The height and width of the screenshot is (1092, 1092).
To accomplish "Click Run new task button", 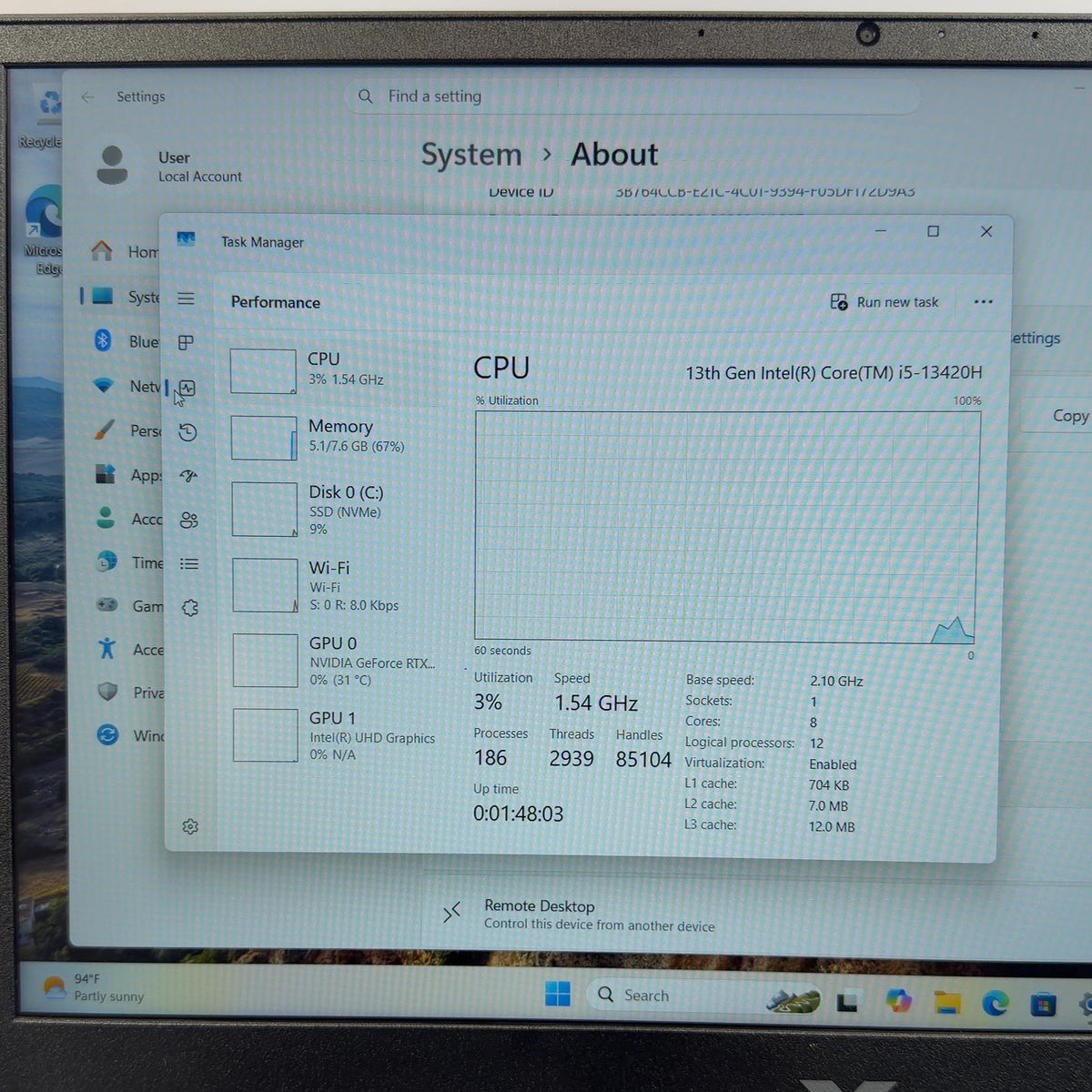I will tap(884, 302).
